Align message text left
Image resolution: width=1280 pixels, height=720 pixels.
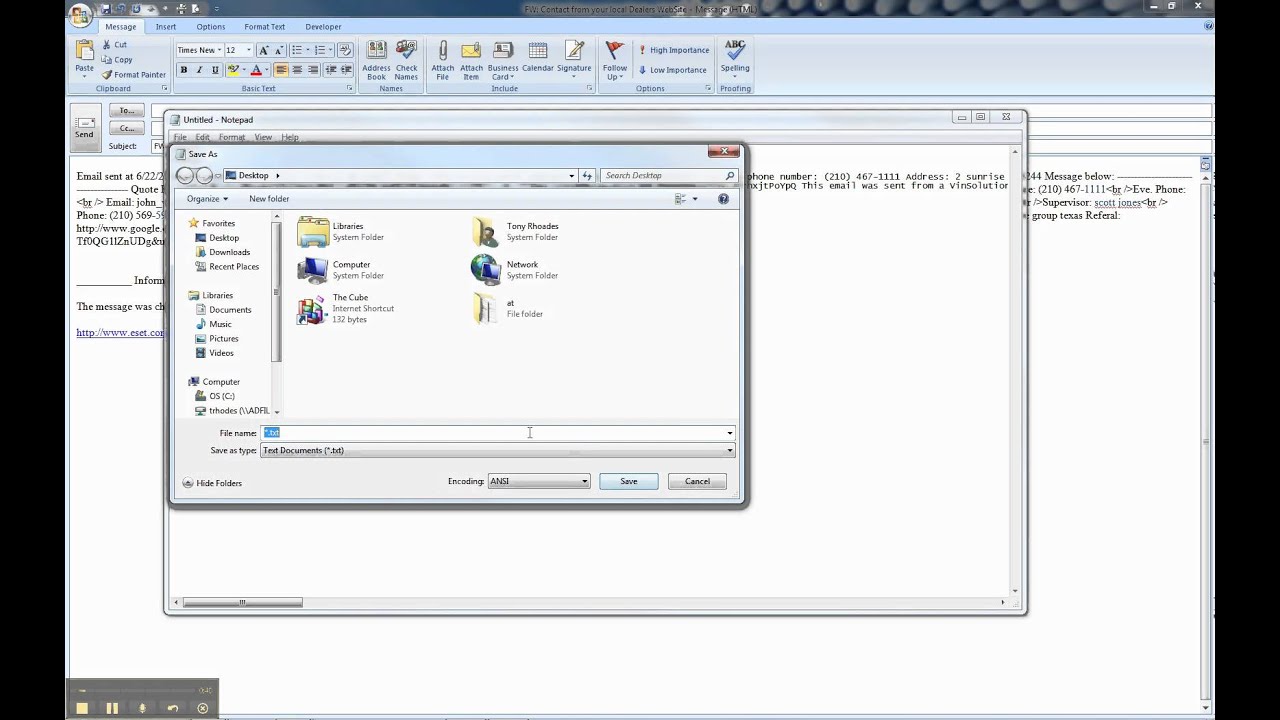pyautogui.click(x=281, y=70)
